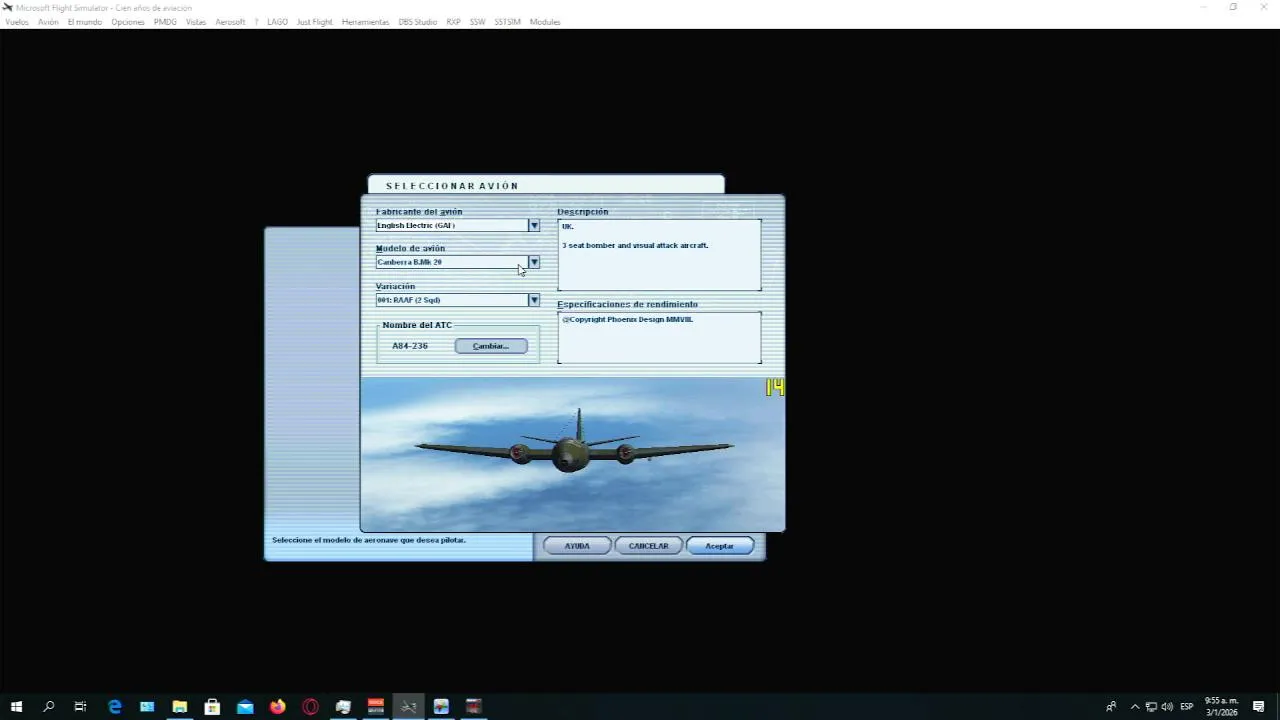Viewport: 1280px width, 720px height.
Task: Open Microsoft Store icon in taskbar
Action: [212, 707]
